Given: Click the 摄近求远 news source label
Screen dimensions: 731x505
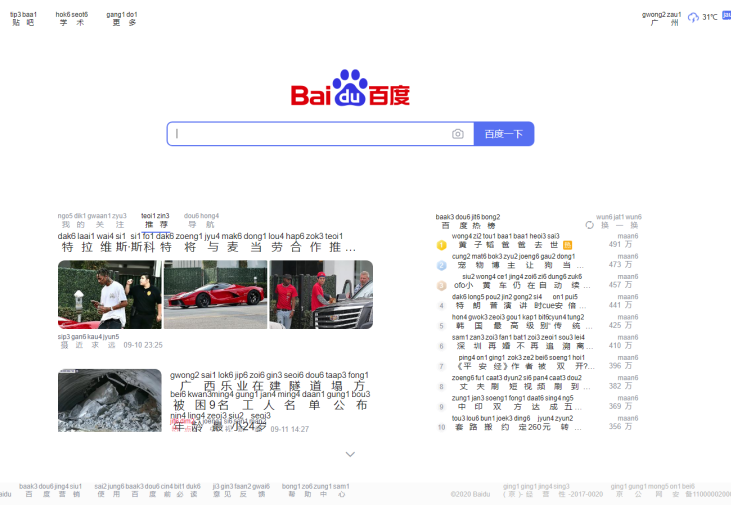Looking at the screenshot, I should tap(88, 341).
